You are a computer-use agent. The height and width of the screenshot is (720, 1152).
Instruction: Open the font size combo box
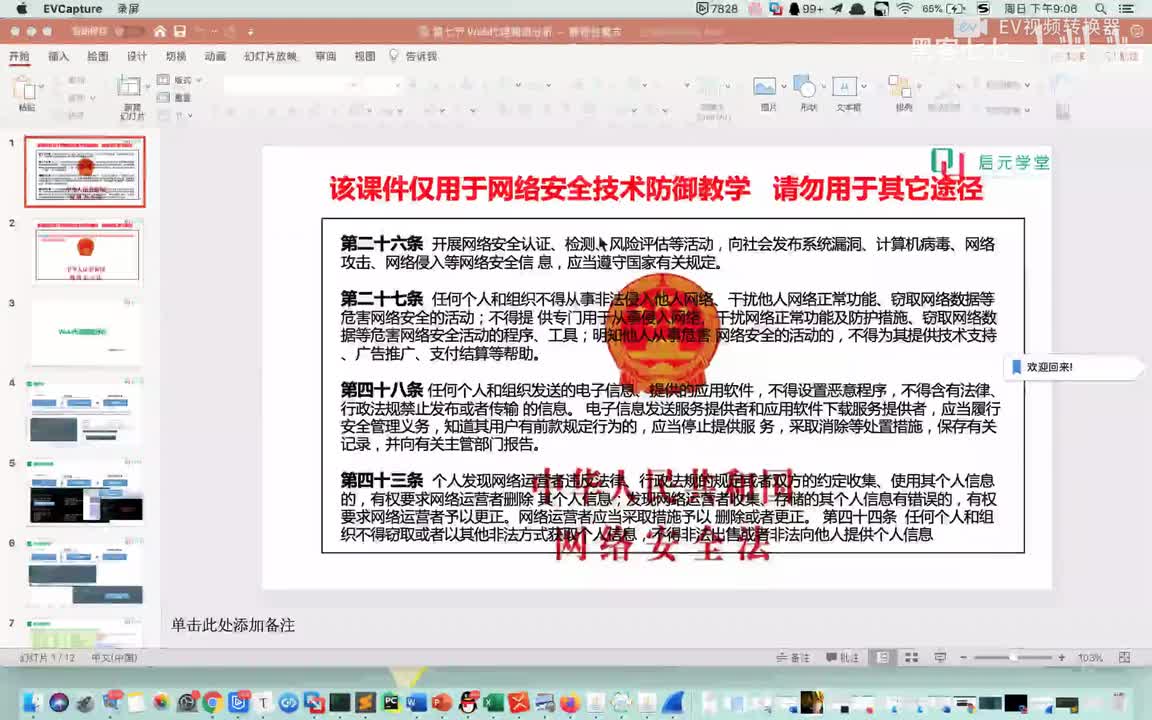(383, 85)
